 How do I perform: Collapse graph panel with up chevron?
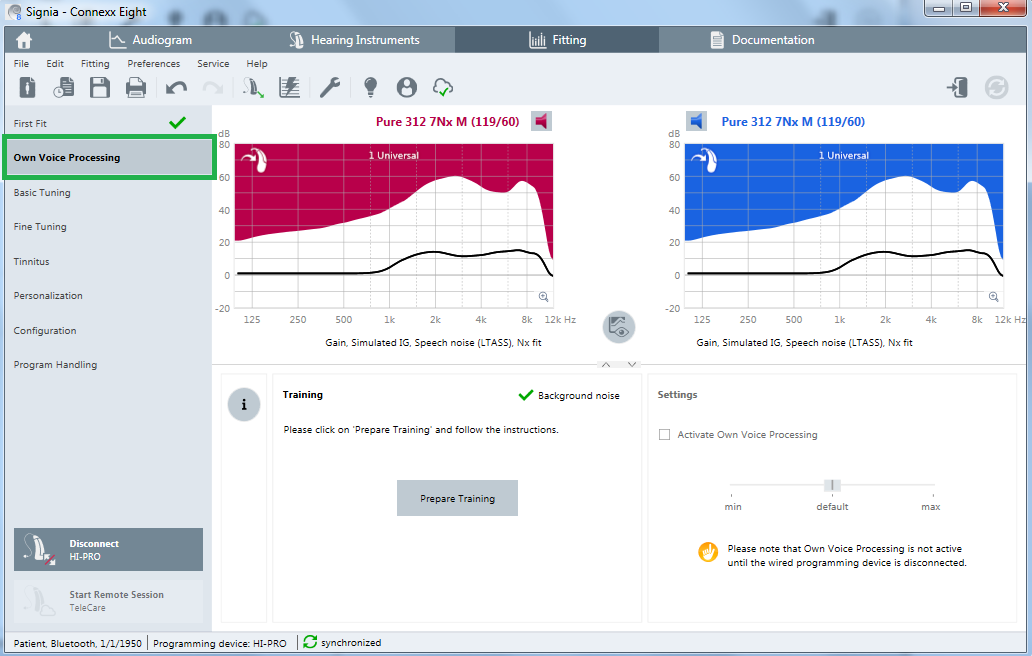click(x=606, y=365)
